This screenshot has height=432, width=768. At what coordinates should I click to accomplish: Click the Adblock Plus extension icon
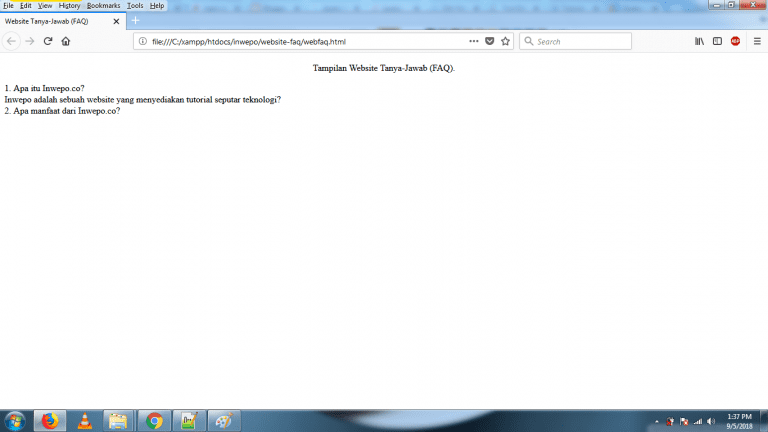[x=735, y=41]
